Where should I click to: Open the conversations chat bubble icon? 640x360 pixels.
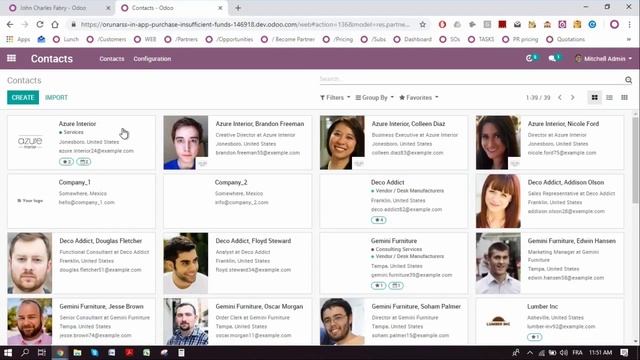(x=553, y=58)
